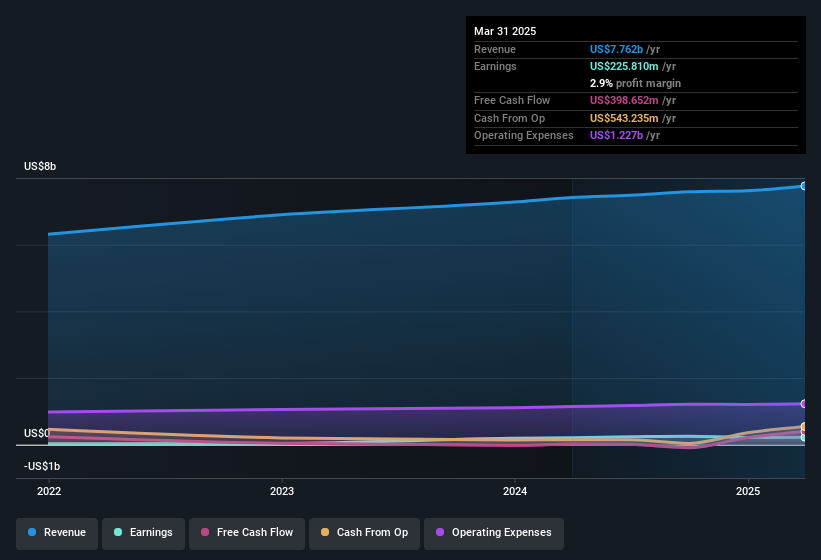
Task: Toggle the Cash From Op legend button
Action: (x=364, y=533)
